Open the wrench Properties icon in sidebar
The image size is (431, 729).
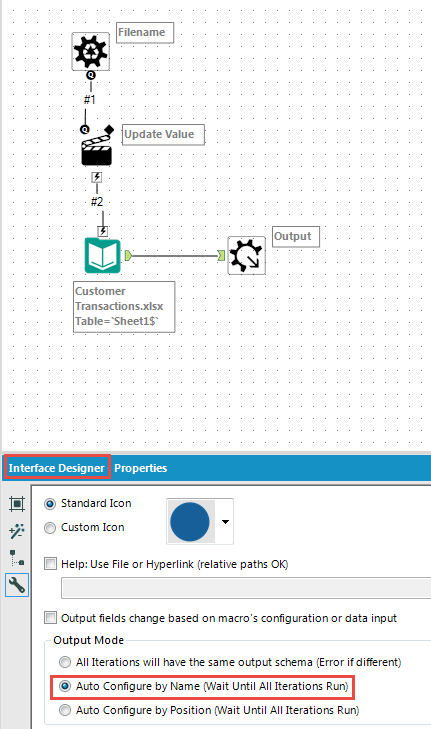tap(17, 585)
